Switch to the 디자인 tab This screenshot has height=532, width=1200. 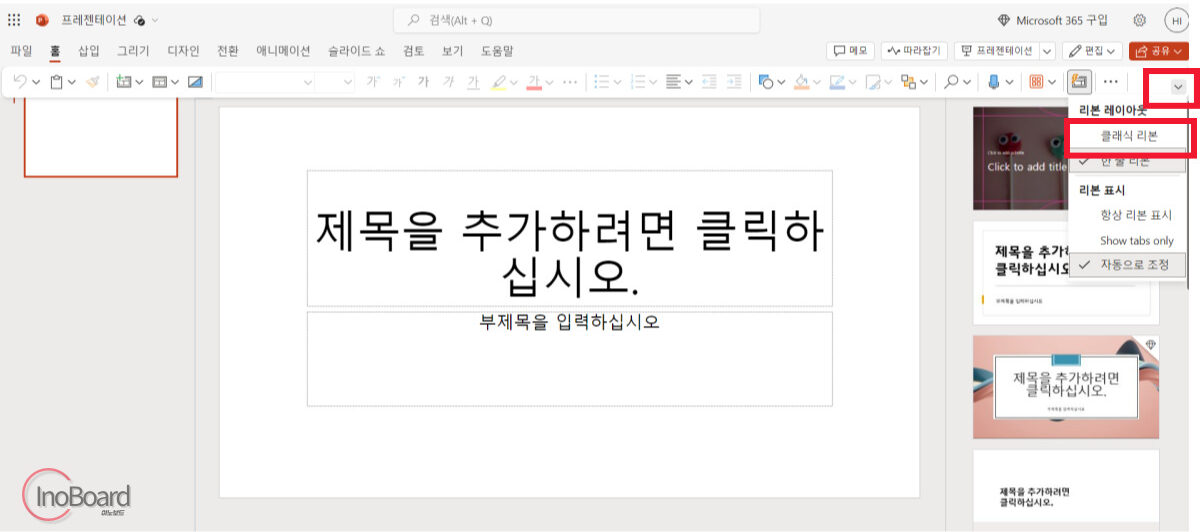click(x=184, y=50)
